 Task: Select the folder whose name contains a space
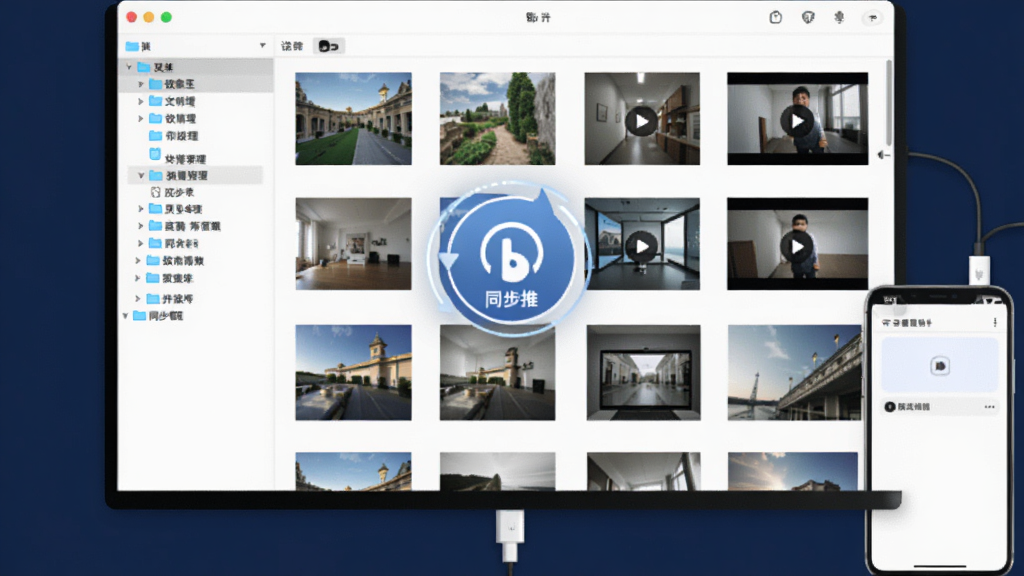(x=185, y=227)
